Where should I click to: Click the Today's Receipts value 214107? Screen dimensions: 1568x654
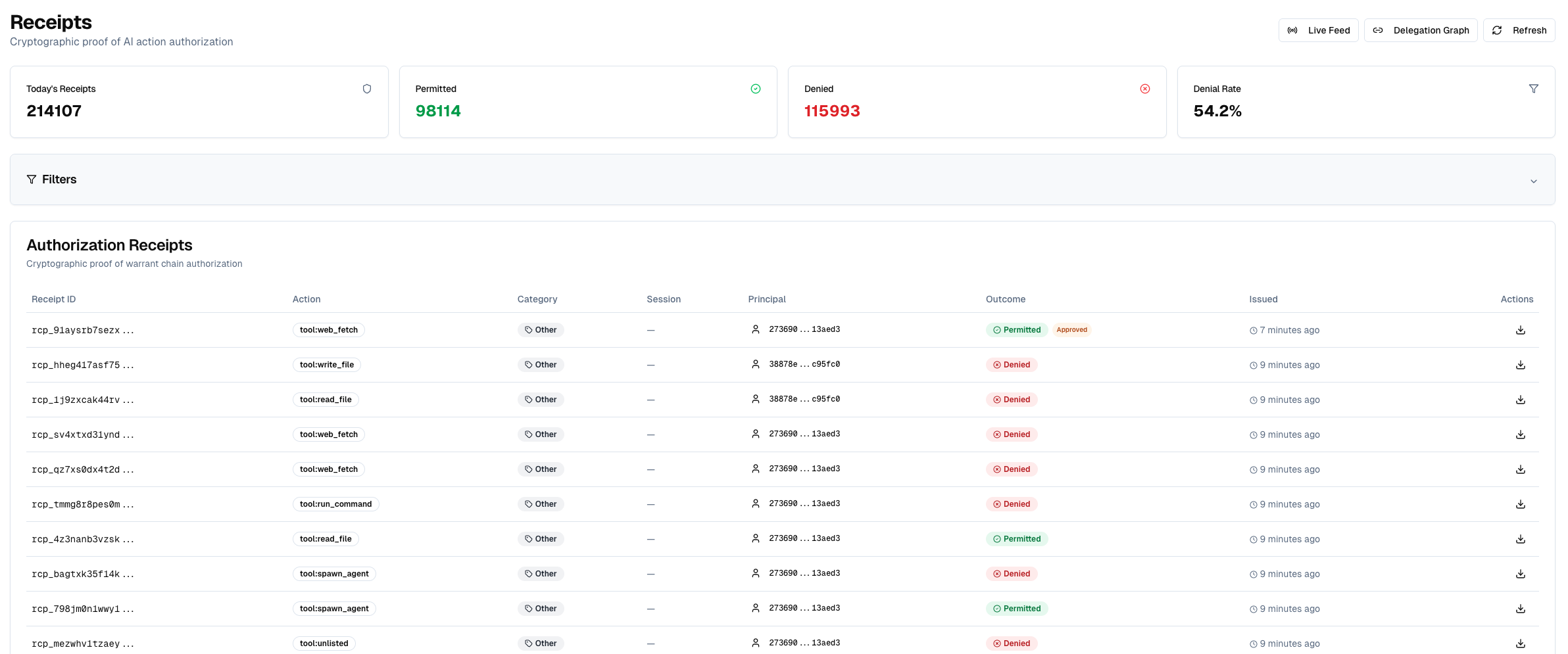[54, 111]
